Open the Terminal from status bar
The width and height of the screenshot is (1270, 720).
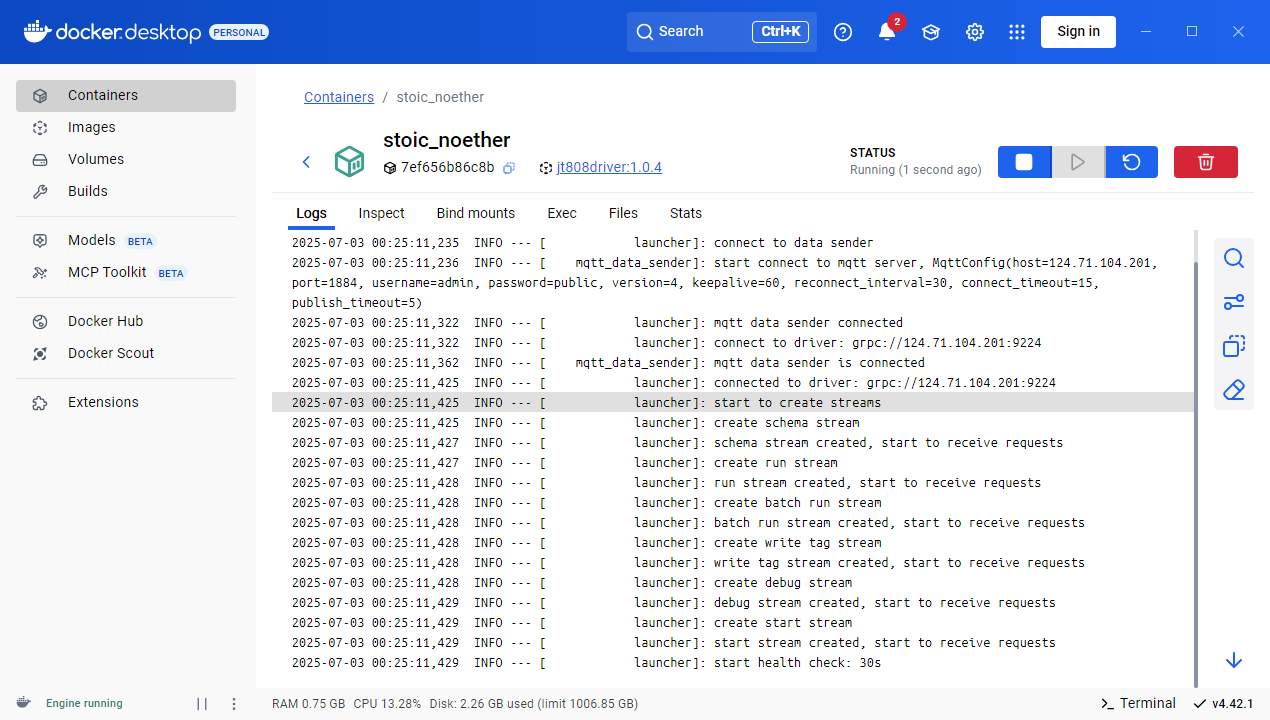[1138, 704]
